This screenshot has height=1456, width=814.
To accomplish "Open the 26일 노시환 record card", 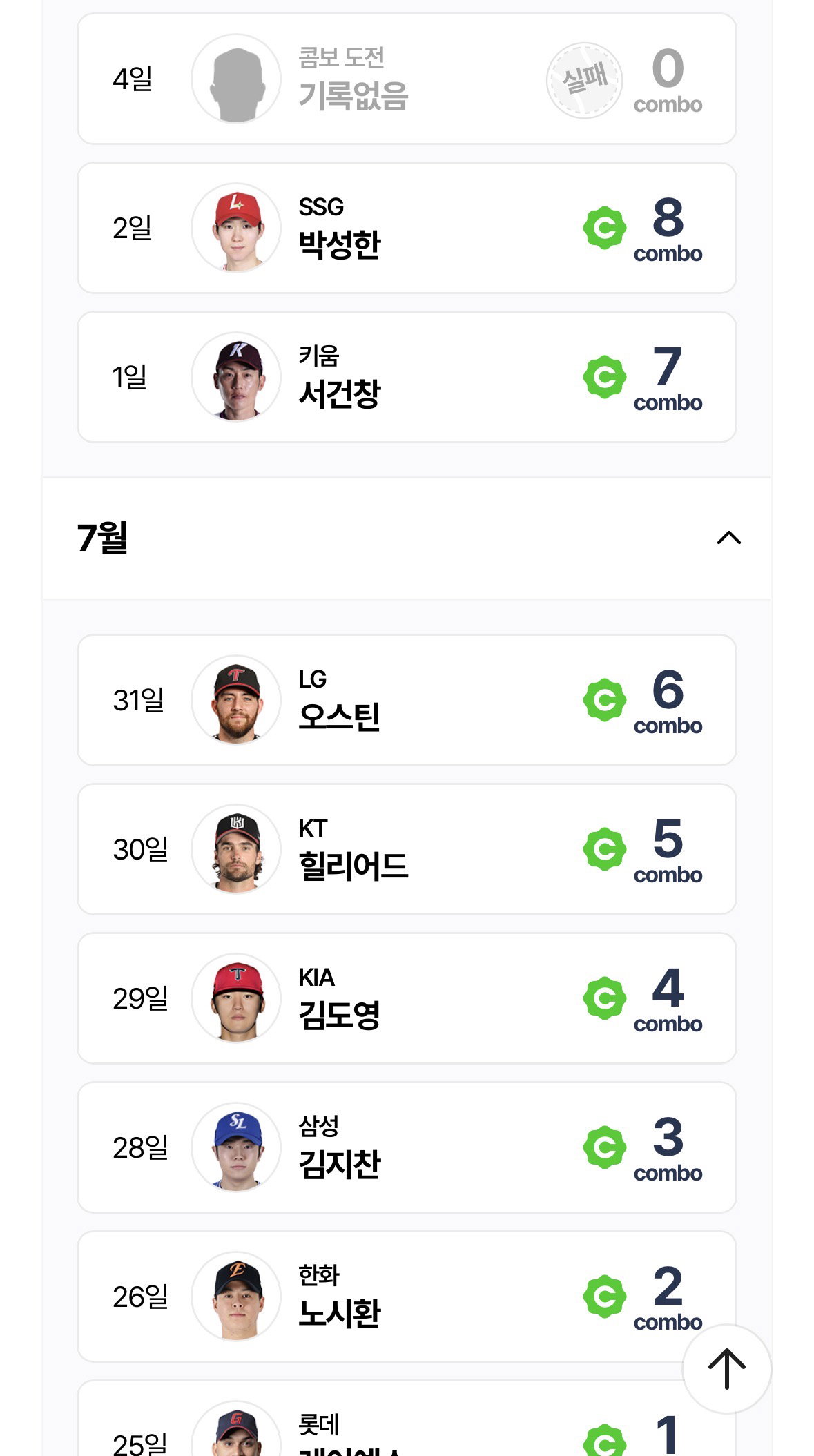I will (x=407, y=1297).
